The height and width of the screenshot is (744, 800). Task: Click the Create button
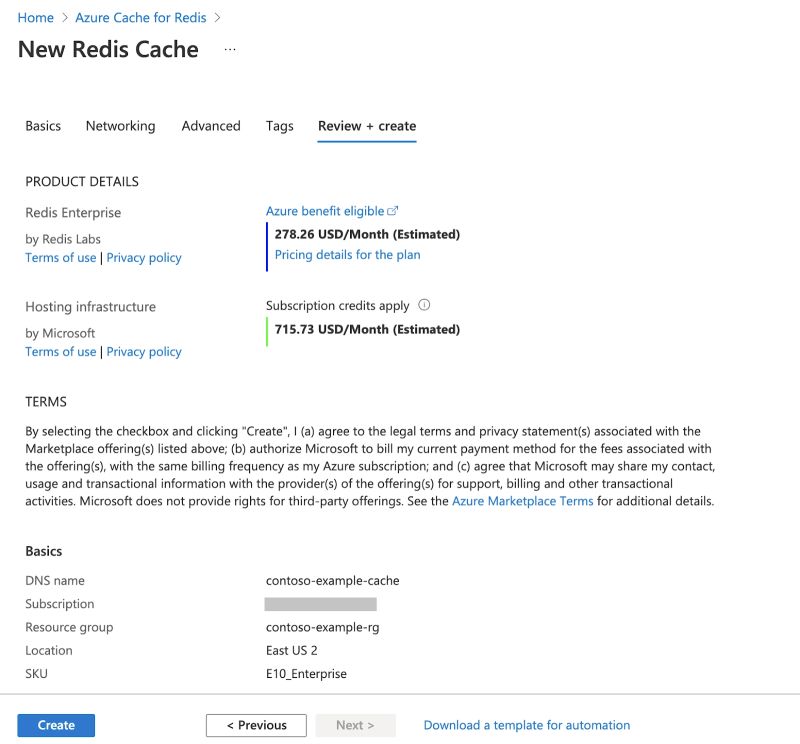tap(56, 725)
